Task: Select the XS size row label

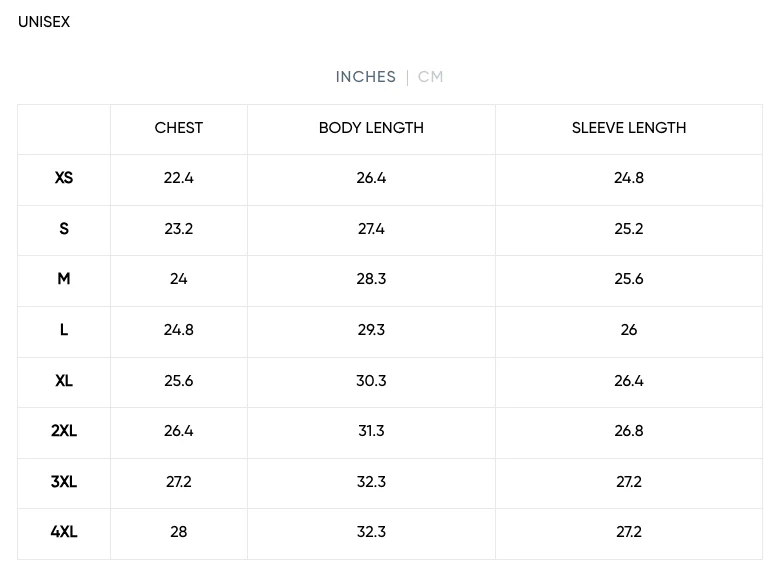Action: 64,178
